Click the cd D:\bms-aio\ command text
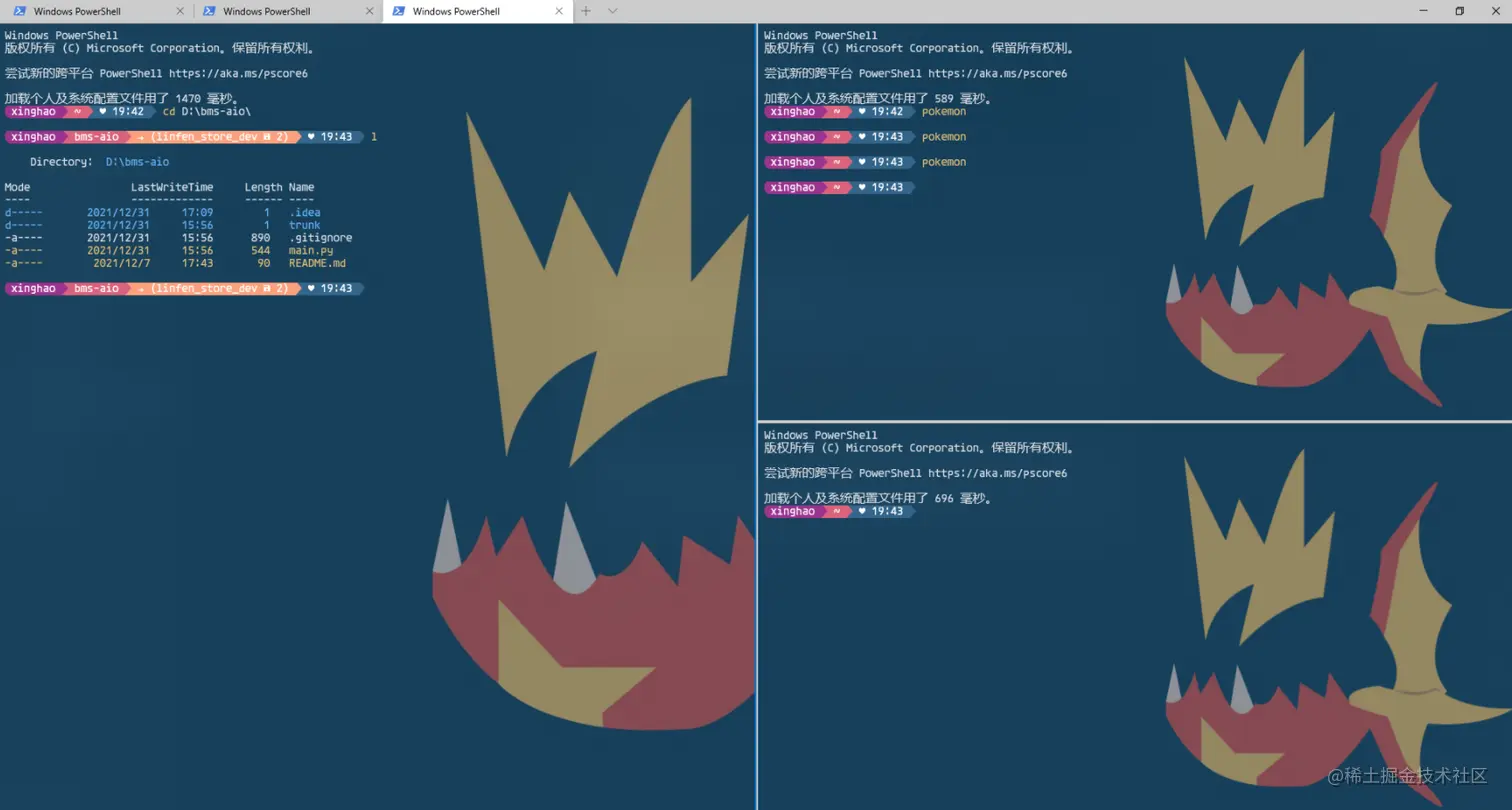 point(207,111)
